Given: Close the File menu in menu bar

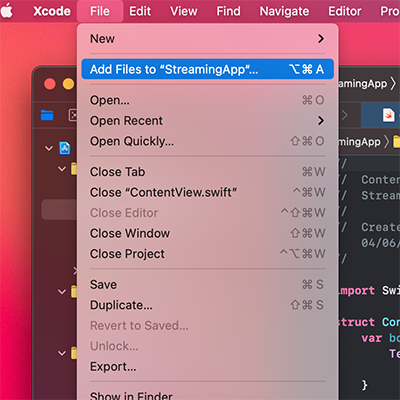Looking at the screenshot, I should click(100, 11).
